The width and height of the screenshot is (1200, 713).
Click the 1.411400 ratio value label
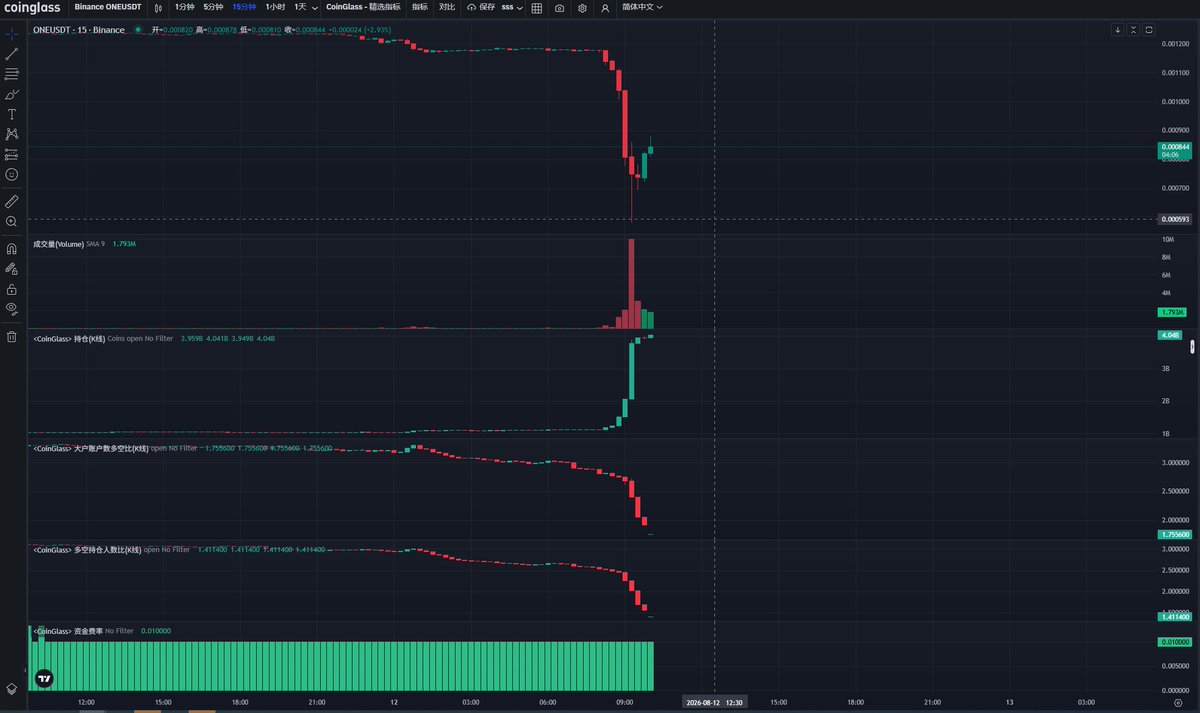click(1173, 618)
